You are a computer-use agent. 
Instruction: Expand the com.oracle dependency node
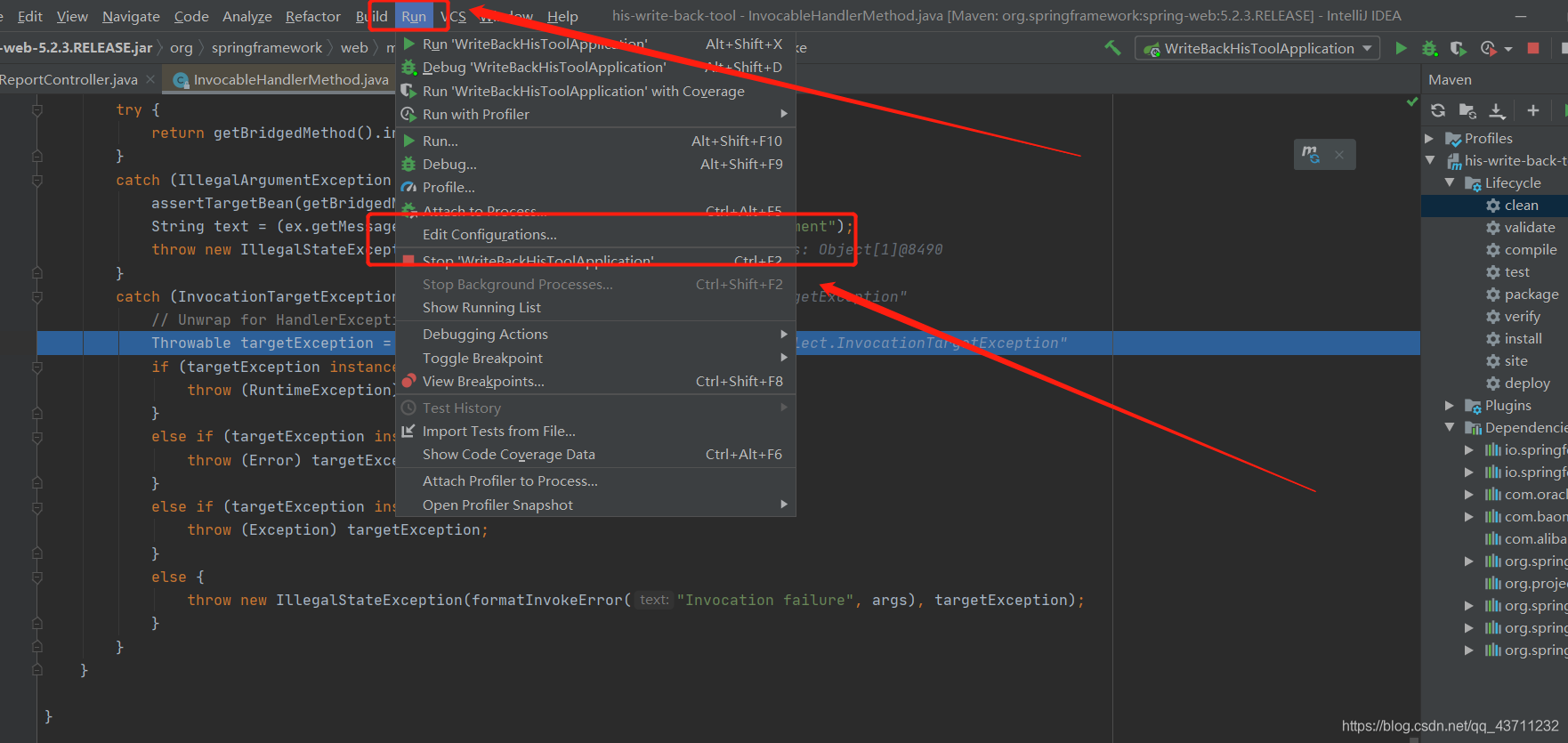coord(1469,495)
